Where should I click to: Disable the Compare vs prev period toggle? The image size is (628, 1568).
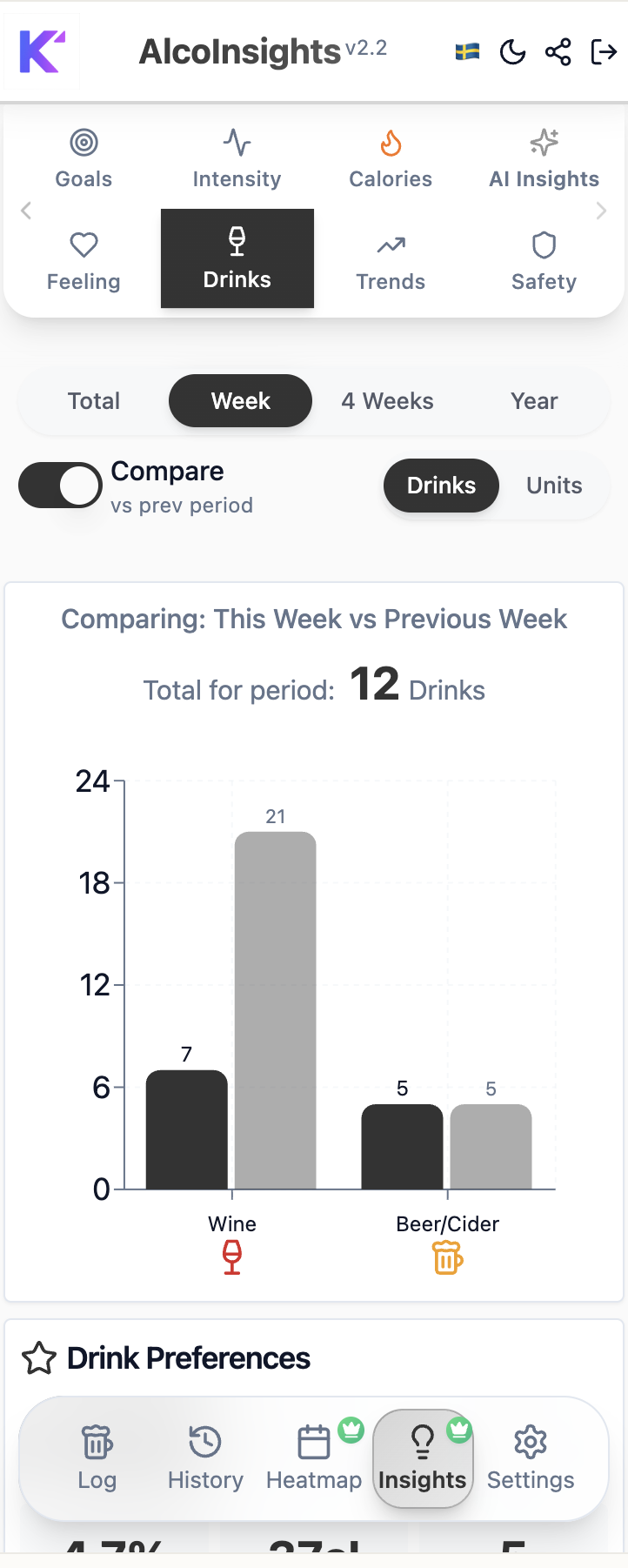(x=60, y=485)
